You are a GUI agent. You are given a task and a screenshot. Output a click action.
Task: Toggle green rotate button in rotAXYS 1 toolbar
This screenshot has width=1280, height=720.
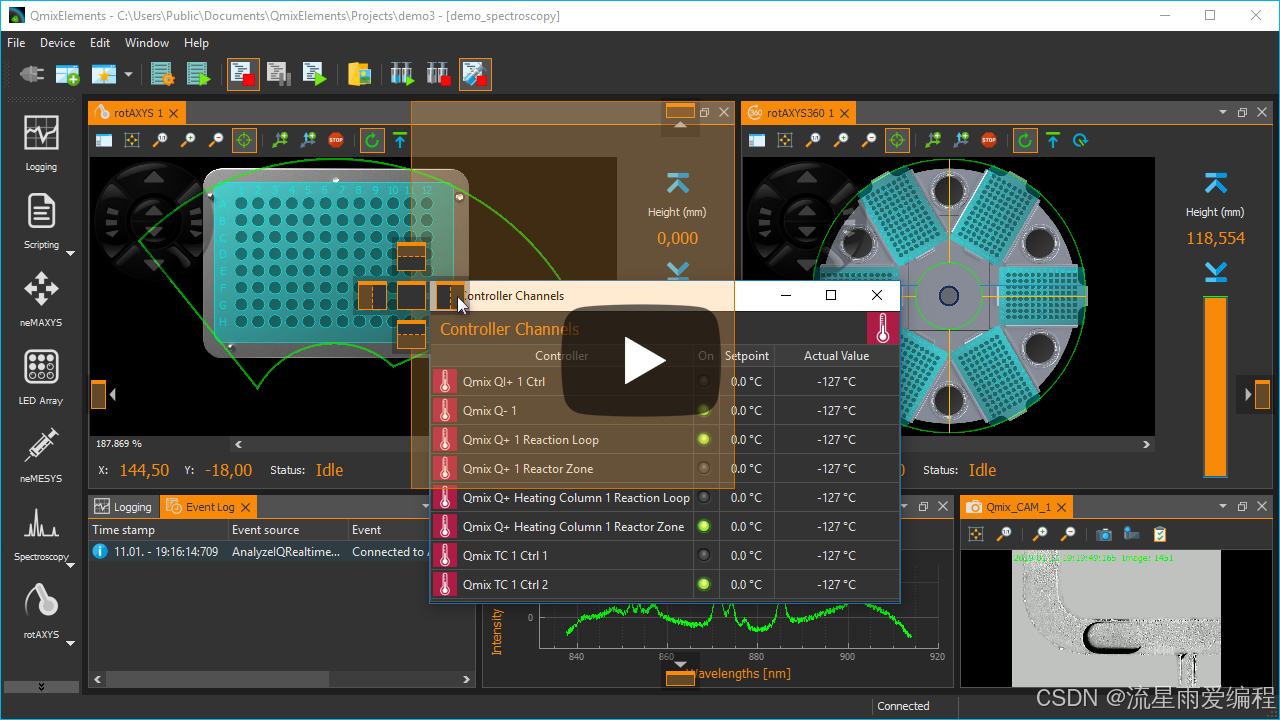click(x=372, y=140)
